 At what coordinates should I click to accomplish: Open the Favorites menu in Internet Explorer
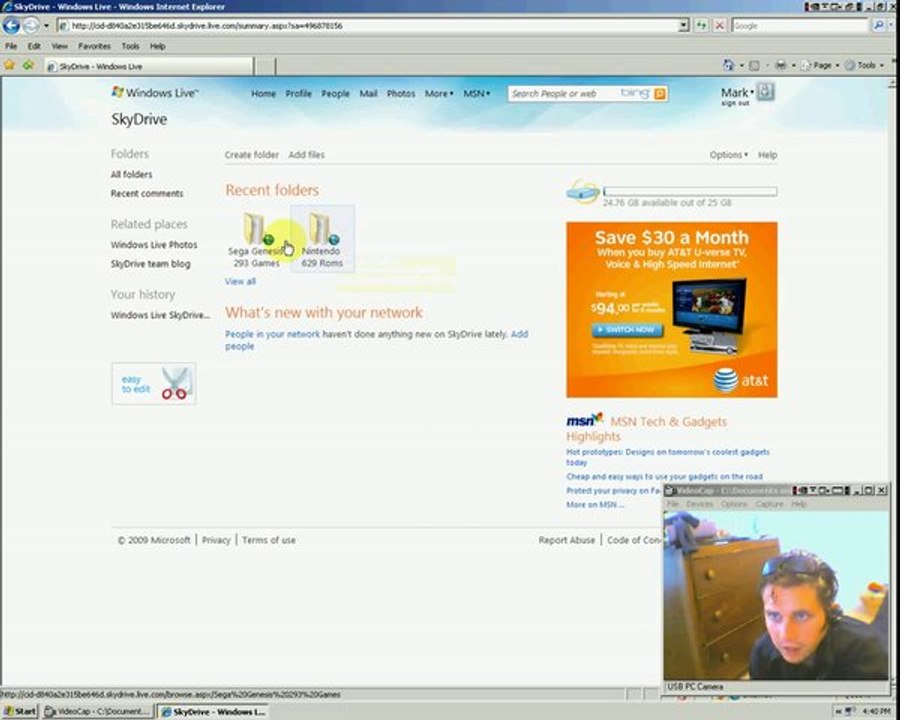click(94, 46)
